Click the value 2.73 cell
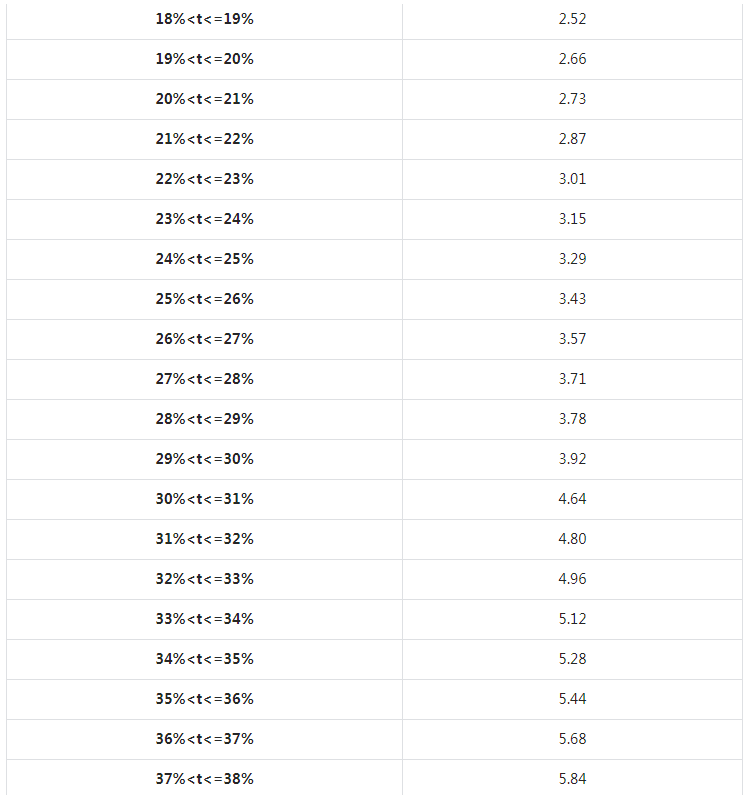Screen dimensions: 746x795 click(x=572, y=99)
